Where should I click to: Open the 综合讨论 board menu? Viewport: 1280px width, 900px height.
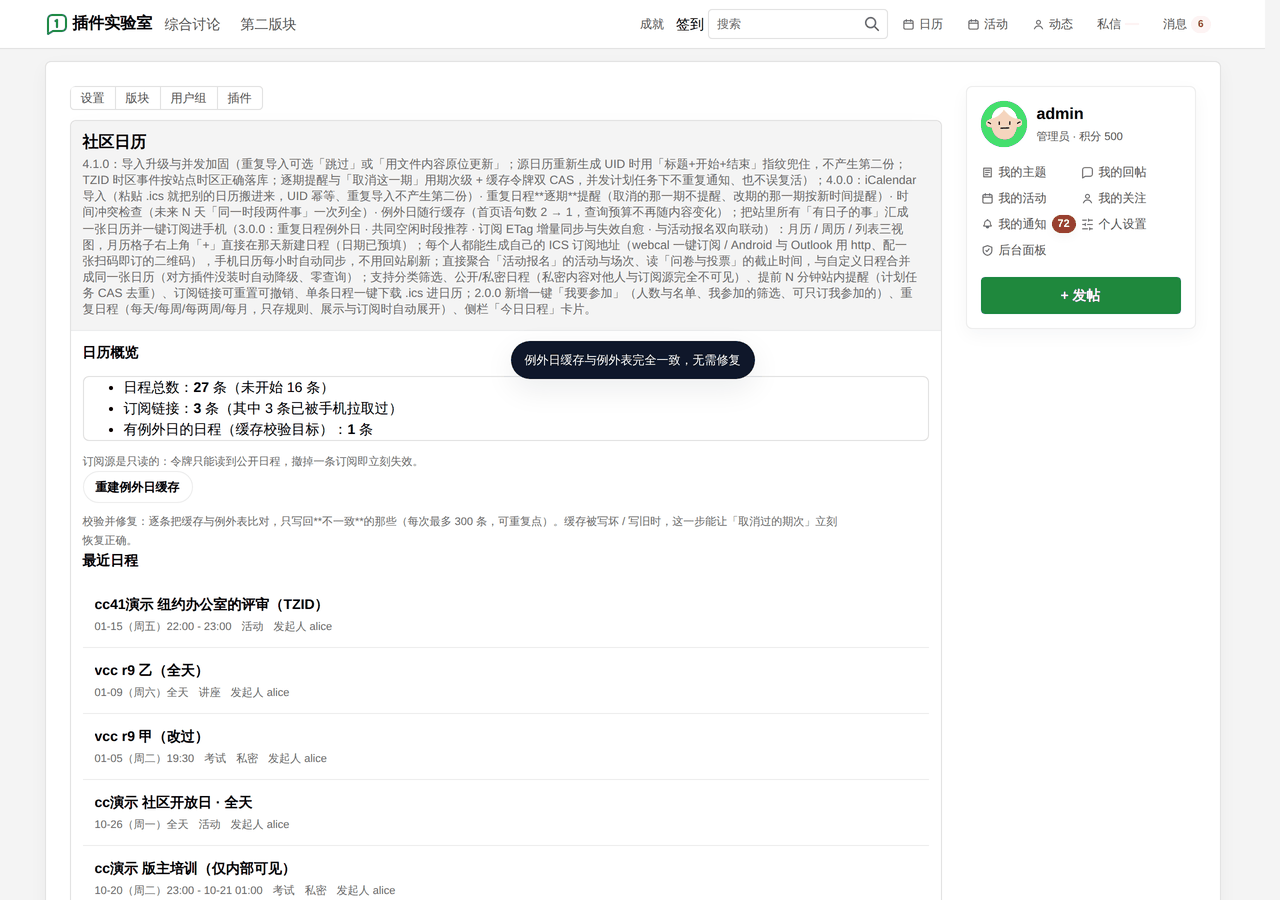pyautogui.click(x=192, y=24)
